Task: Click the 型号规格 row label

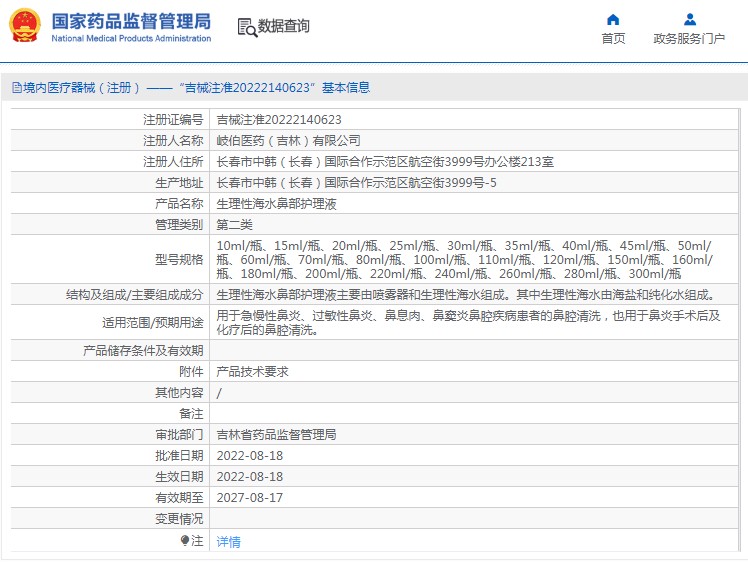Action: point(179,260)
